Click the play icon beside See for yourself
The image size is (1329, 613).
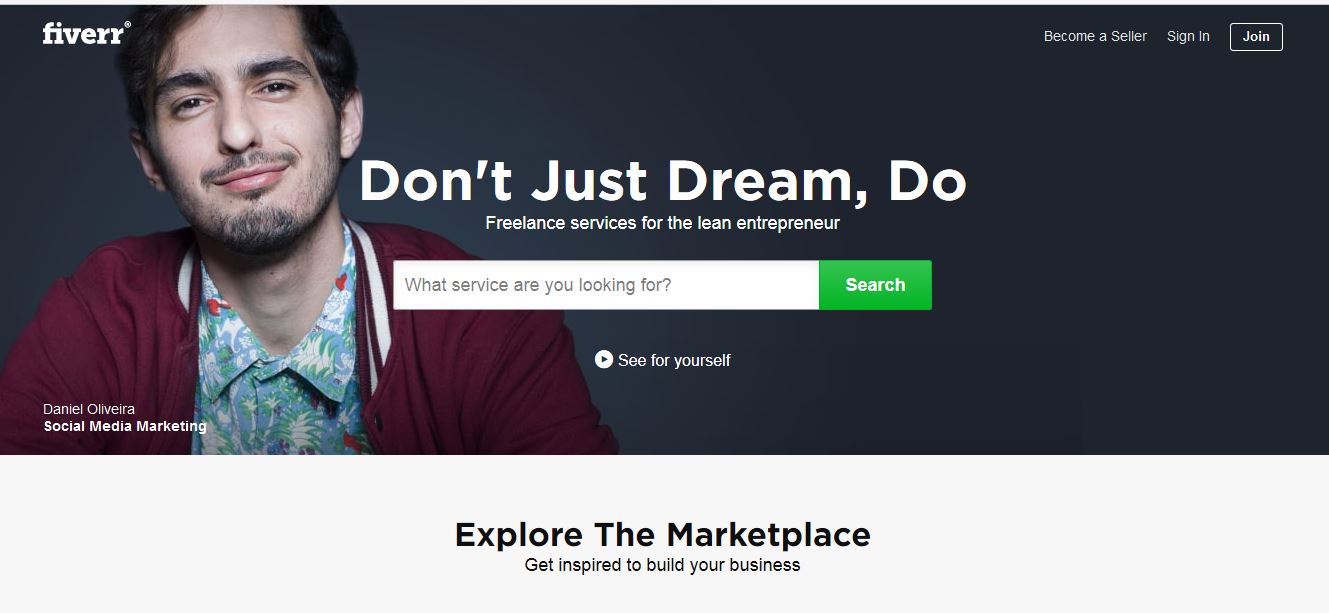(x=603, y=359)
